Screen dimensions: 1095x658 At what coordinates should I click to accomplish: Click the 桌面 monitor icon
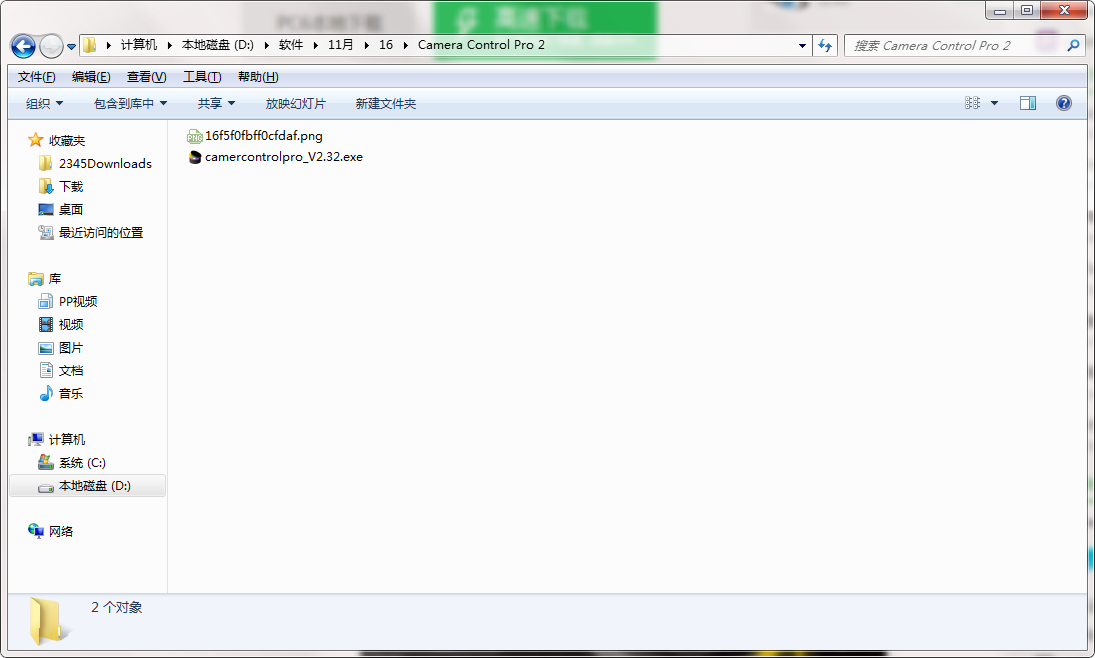tap(46, 209)
